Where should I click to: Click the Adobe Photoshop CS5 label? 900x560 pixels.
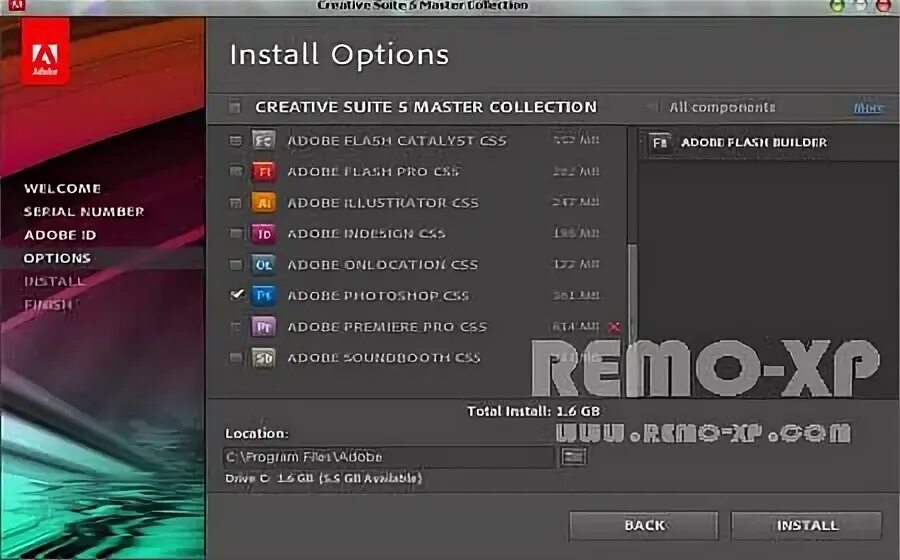[x=378, y=295]
